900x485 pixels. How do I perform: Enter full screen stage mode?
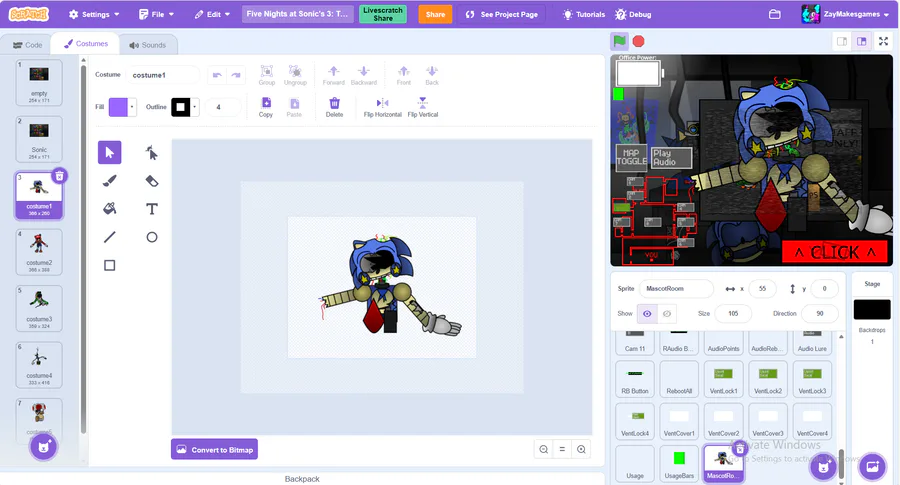[883, 41]
